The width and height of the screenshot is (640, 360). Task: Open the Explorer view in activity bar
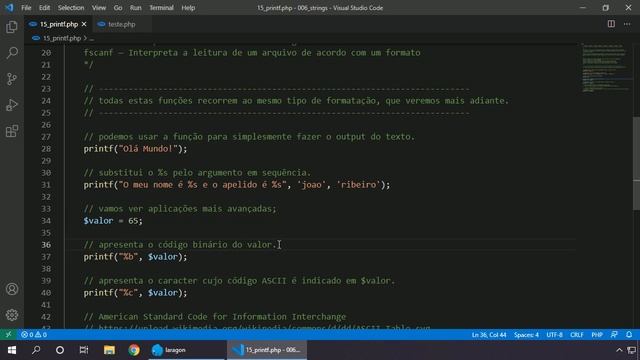point(12,27)
